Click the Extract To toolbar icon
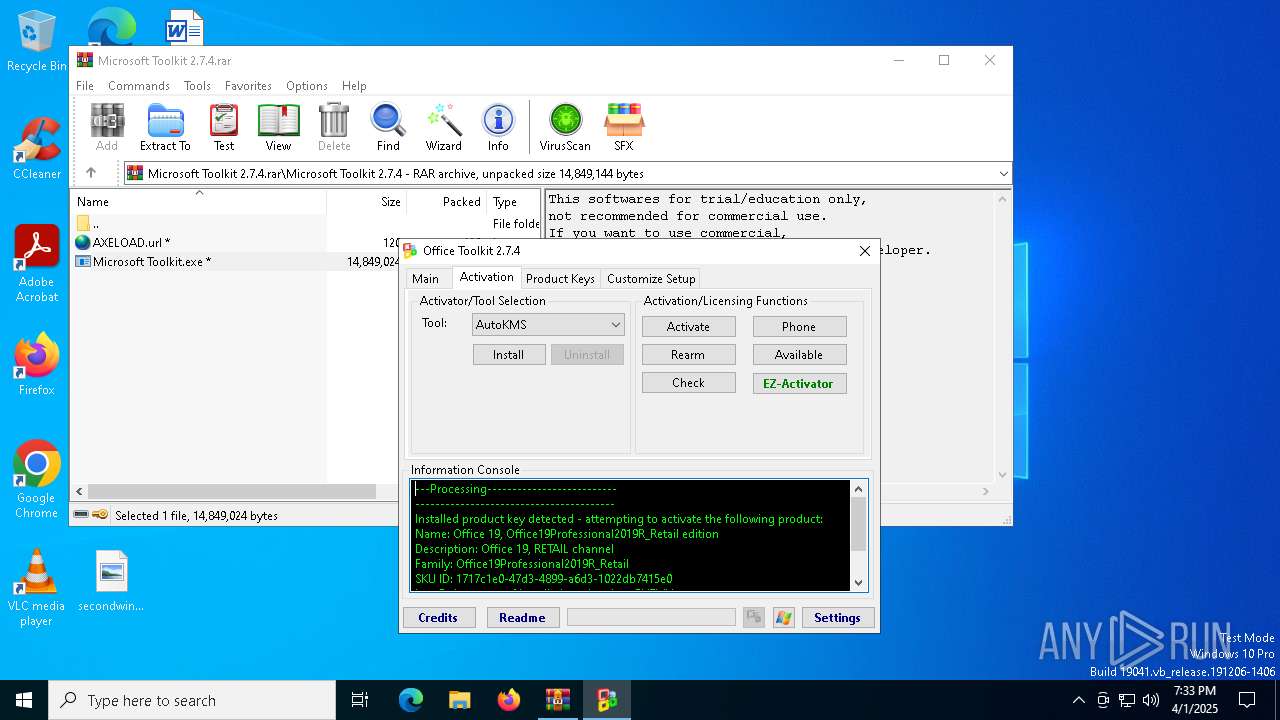This screenshot has width=1280, height=720. [165, 127]
